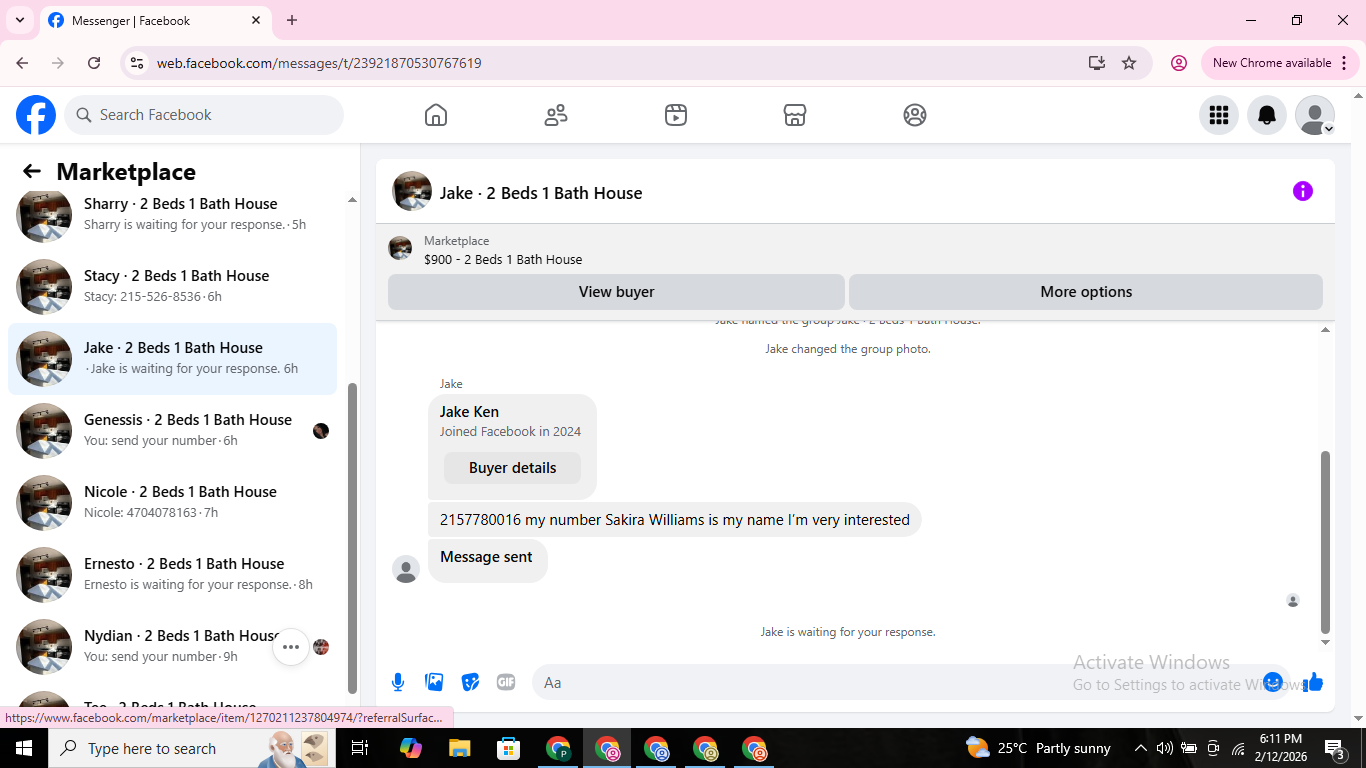Screen dimensions: 1366x768
Task: Open three-dot options on Nydian conversation
Action: [x=291, y=647]
